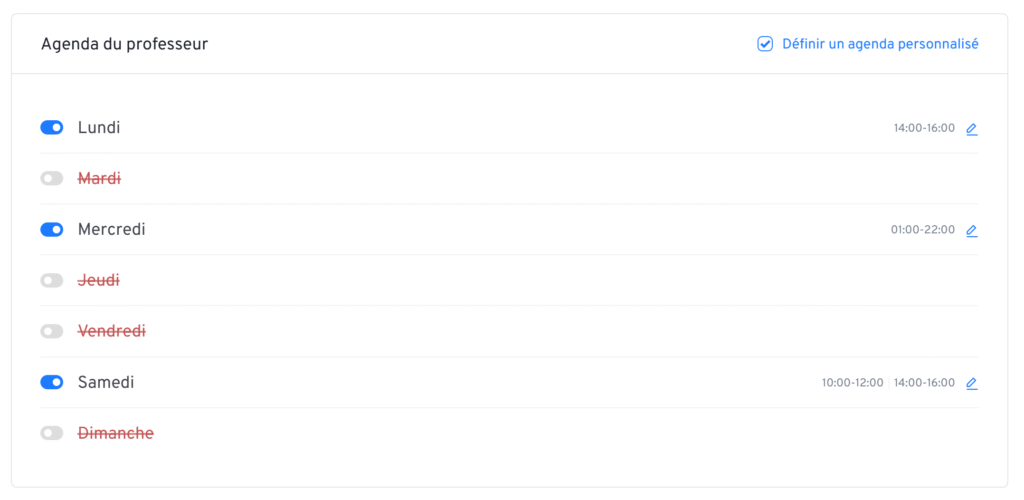1024x500 pixels.
Task: Click "Définir un agenda personnalisé" label
Action: point(880,44)
